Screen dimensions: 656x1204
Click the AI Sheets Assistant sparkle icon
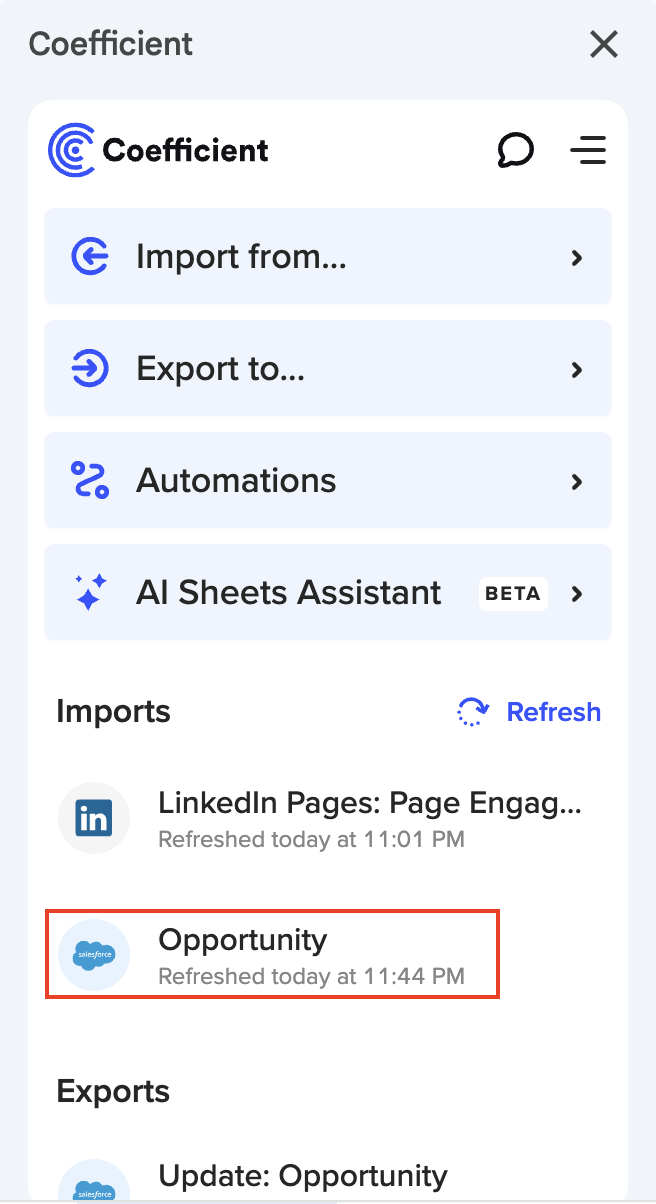point(90,593)
